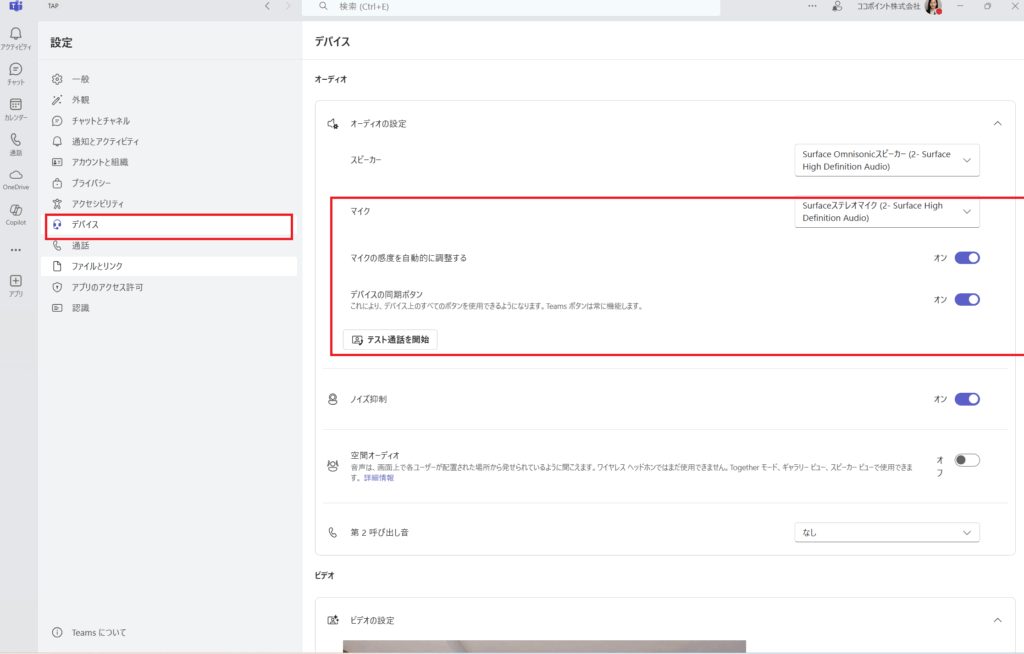Select プライバシー in settings menu
Image resolution: width=1024 pixels, height=654 pixels.
point(91,183)
